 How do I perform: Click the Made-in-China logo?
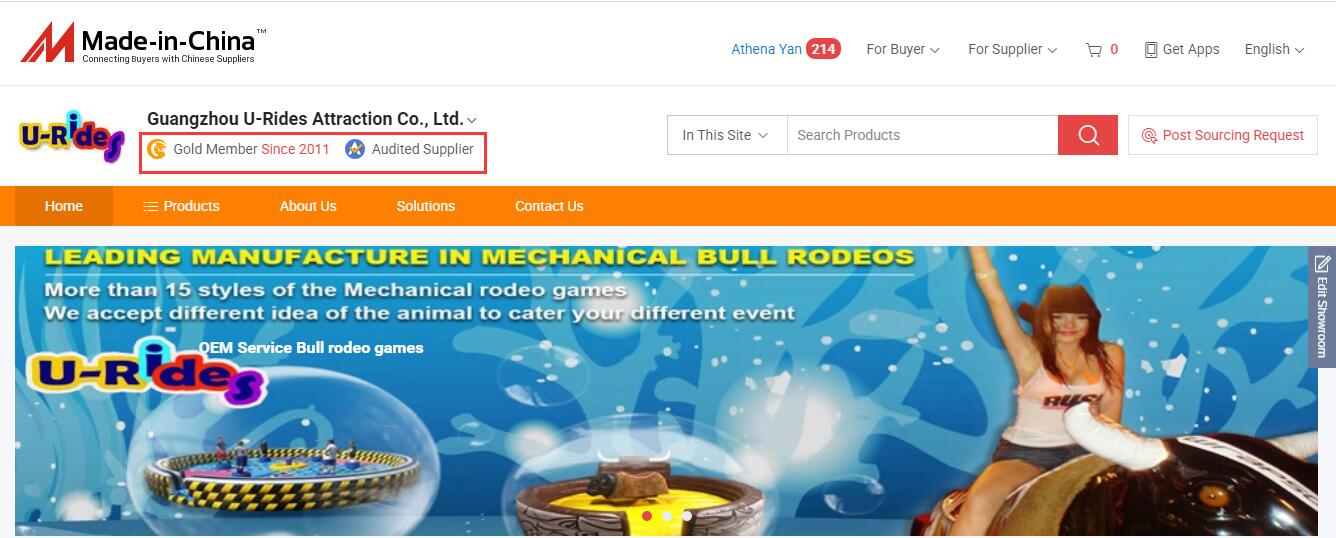(143, 44)
